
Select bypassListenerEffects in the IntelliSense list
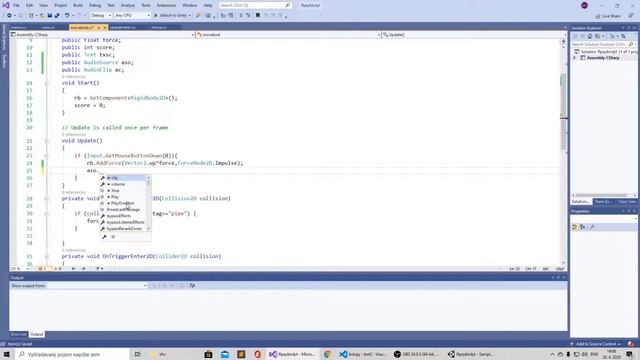click(x=123, y=222)
